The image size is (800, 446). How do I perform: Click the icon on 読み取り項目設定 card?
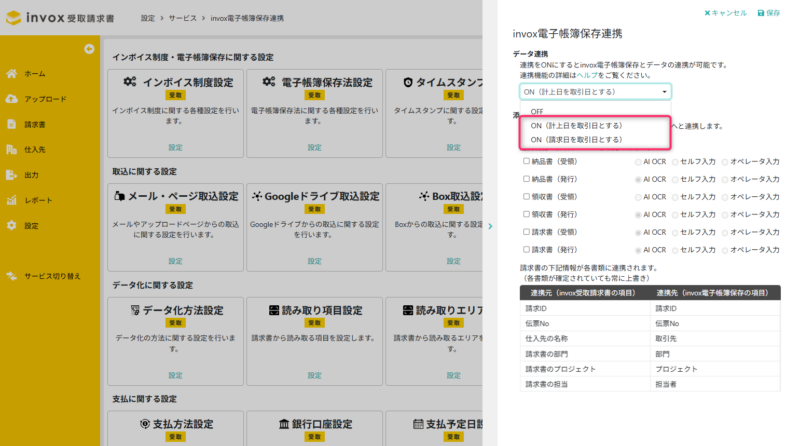pyautogui.click(x=274, y=310)
